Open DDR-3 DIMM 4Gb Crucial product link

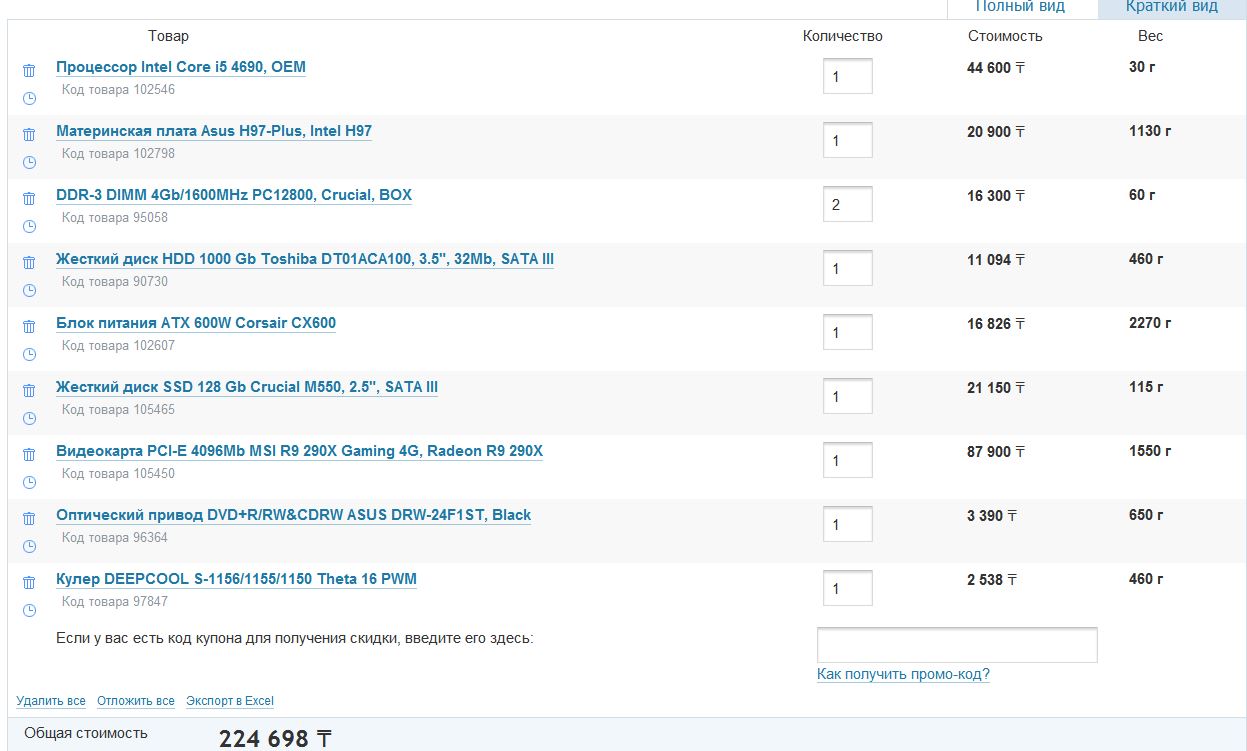(x=234, y=195)
